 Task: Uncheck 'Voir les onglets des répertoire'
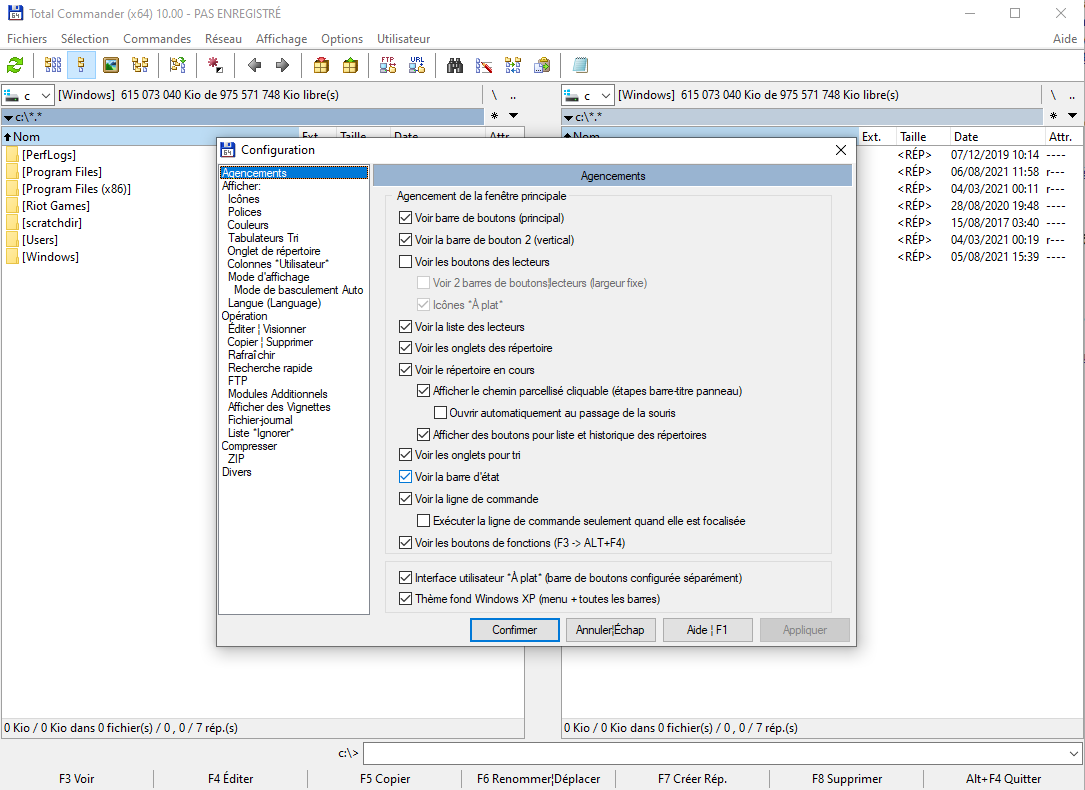[x=405, y=348]
